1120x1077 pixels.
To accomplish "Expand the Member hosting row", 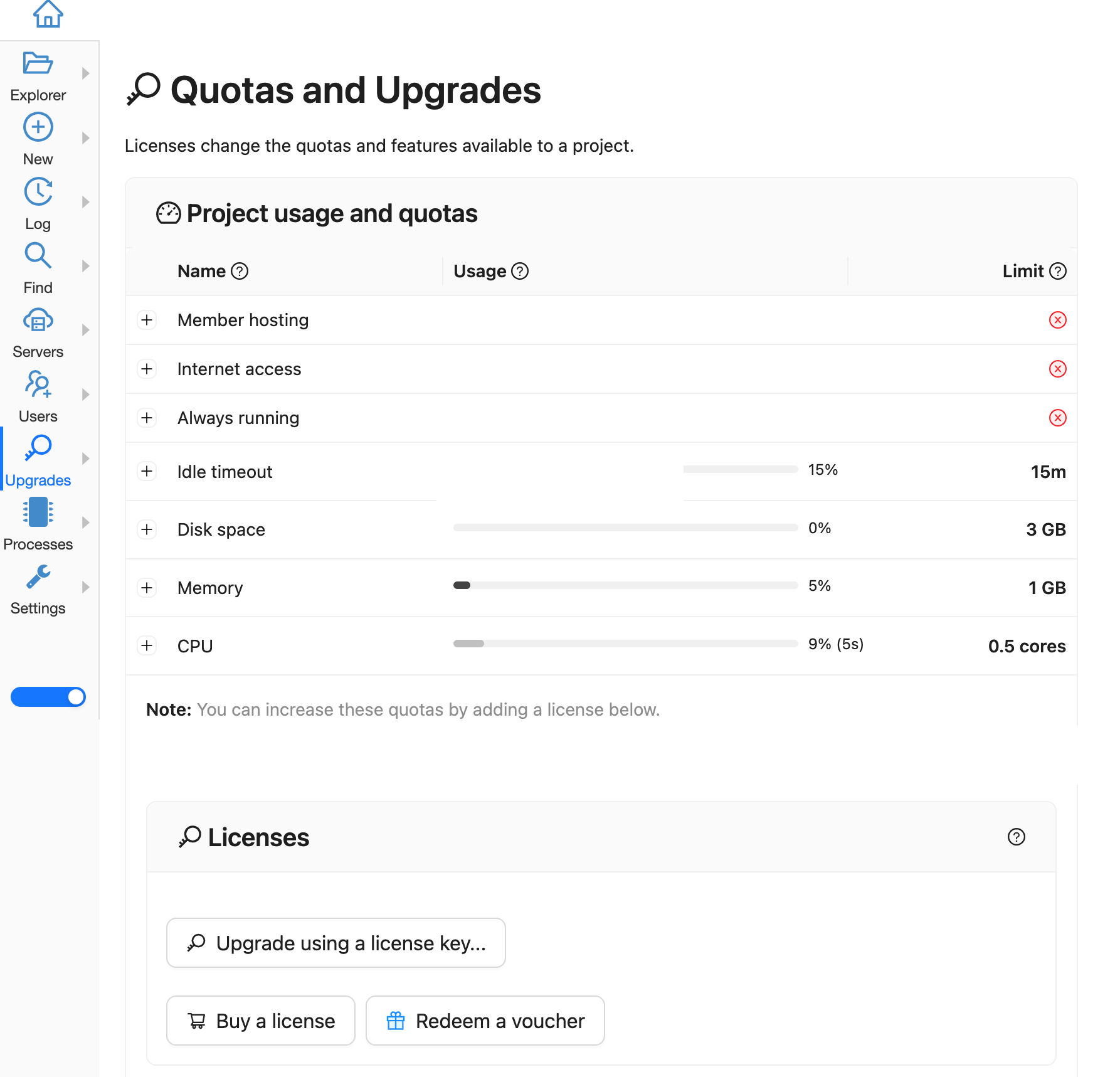I will pyautogui.click(x=147, y=320).
